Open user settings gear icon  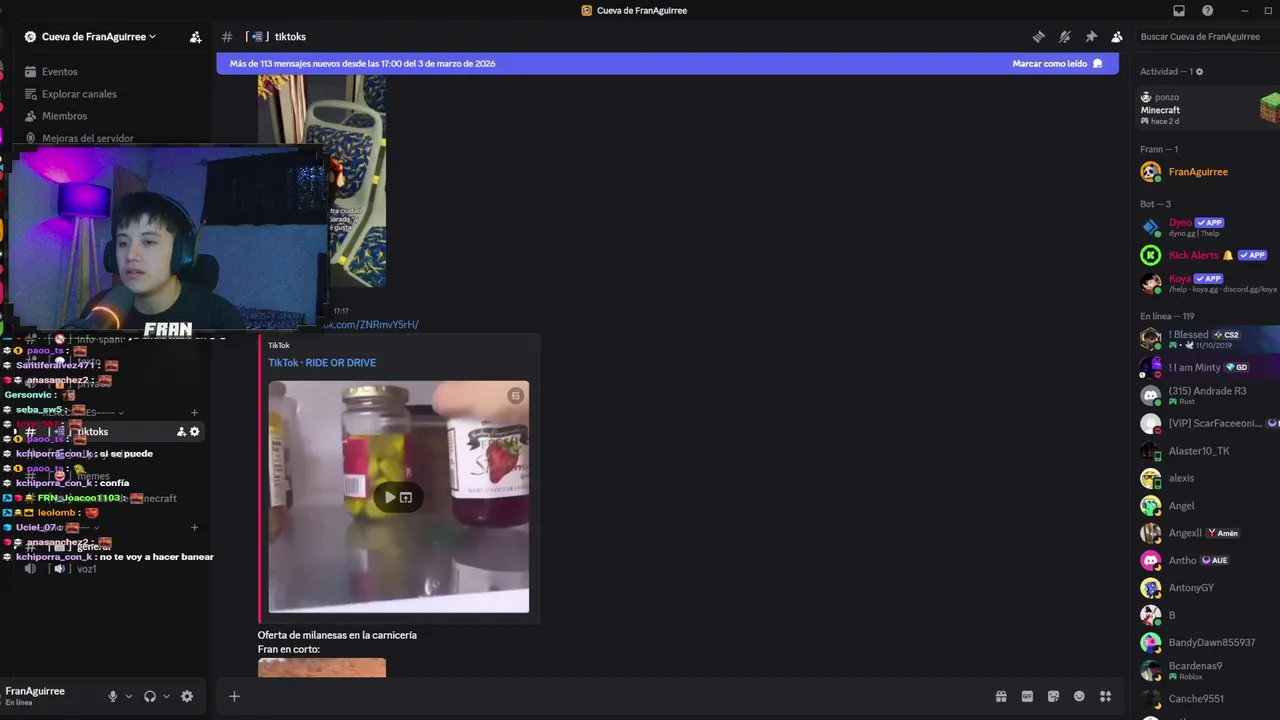click(x=187, y=696)
